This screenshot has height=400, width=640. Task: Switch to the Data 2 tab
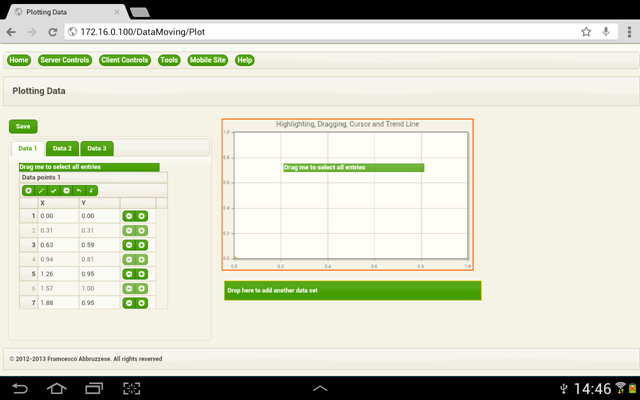coord(62,149)
